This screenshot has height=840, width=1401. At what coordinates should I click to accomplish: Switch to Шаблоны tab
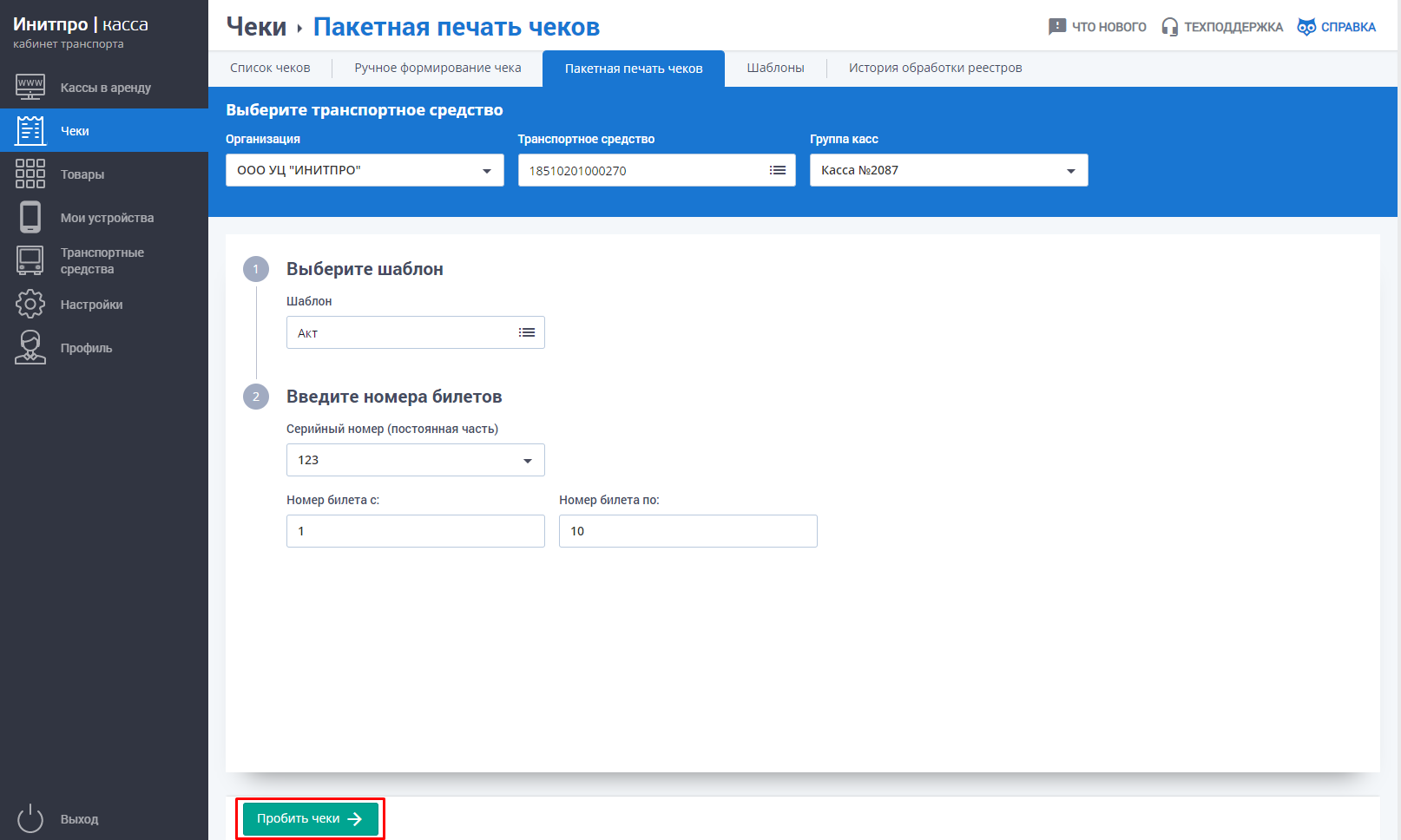pyautogui.click(x=775, y=68)
